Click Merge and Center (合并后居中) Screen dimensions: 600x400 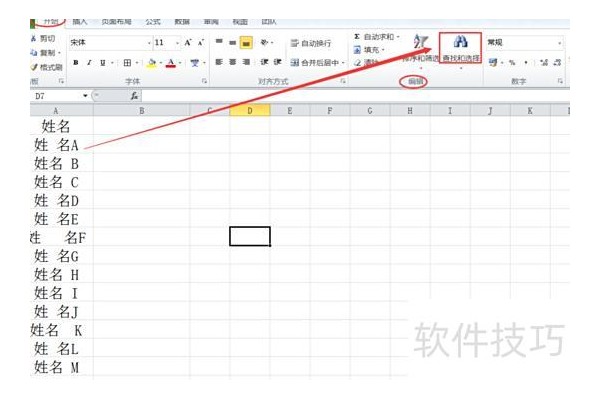[315, 62]
